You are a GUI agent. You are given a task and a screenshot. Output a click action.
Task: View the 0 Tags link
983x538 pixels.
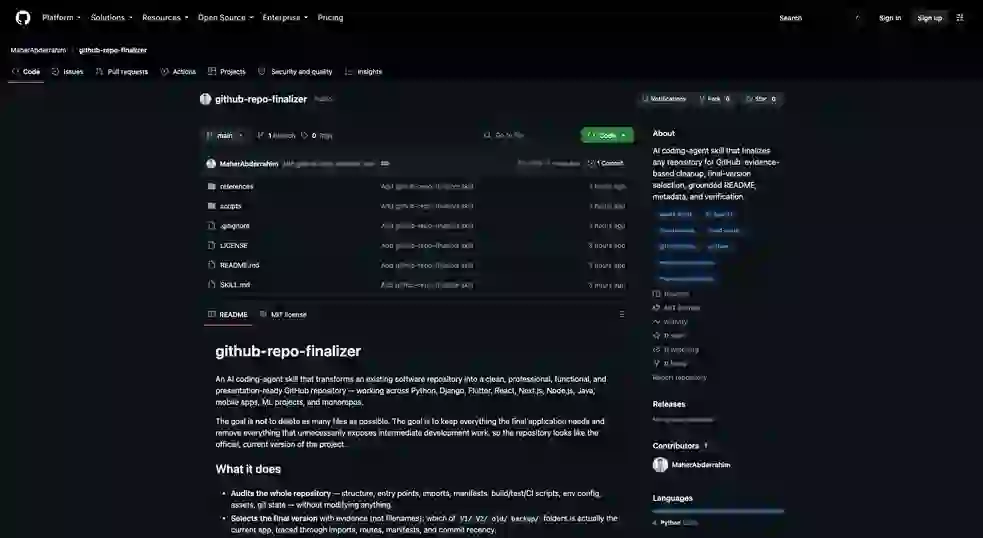pos(317,135)
